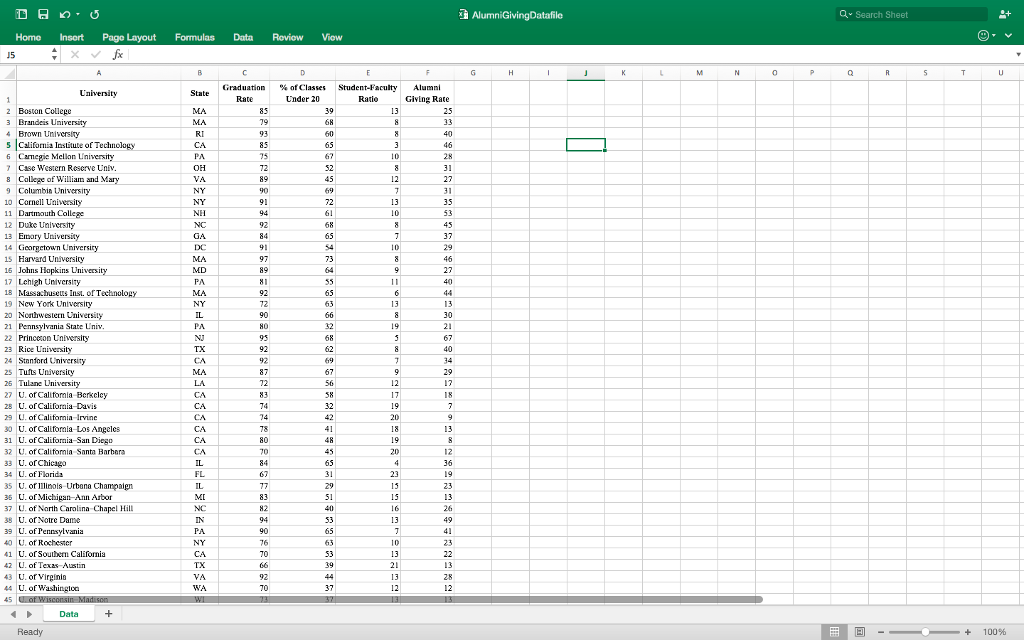Select the Harvard University cell
Screen dimensions: 1024x640
pos(99,259)
